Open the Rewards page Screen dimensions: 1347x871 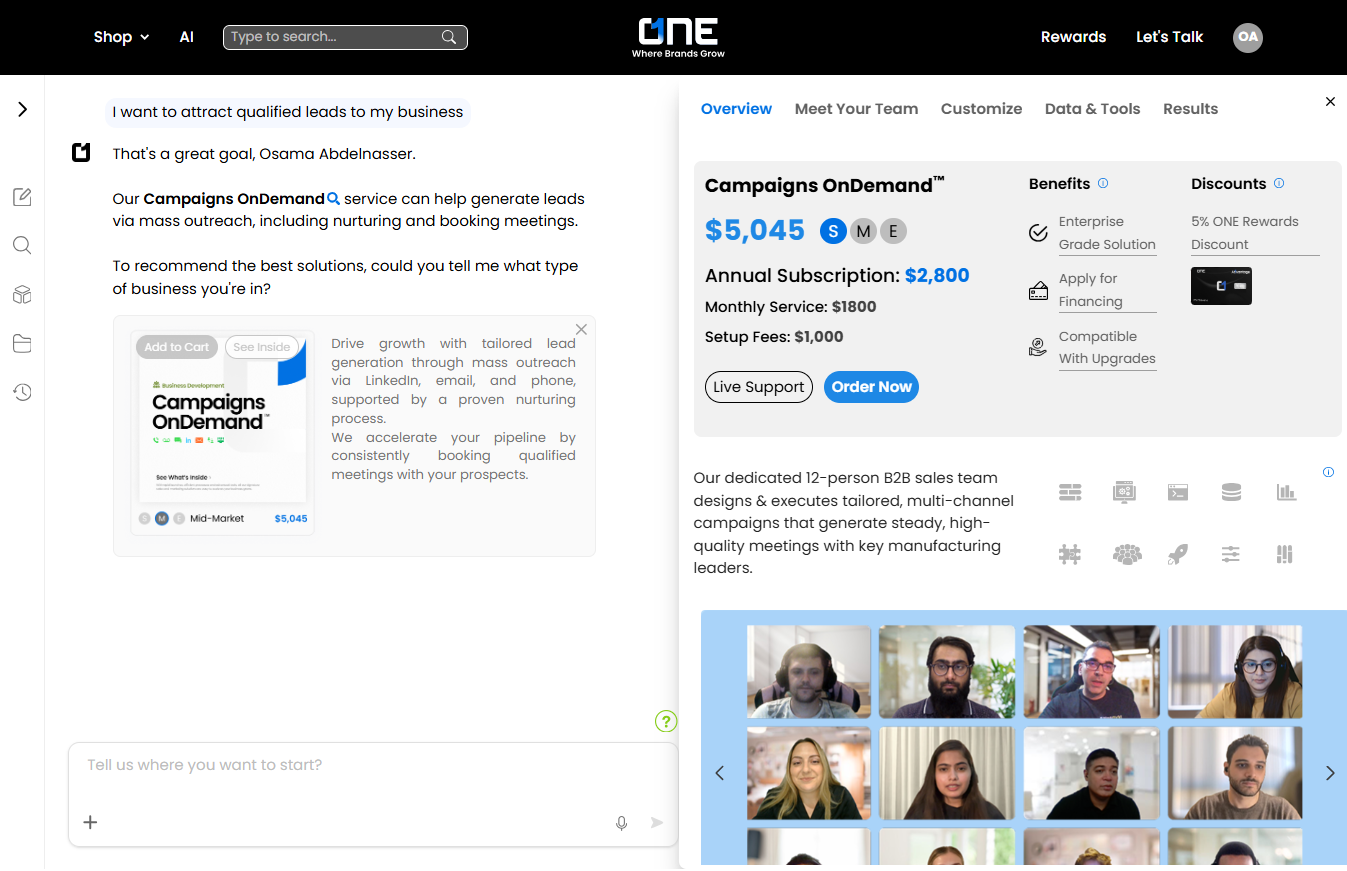1073,37
